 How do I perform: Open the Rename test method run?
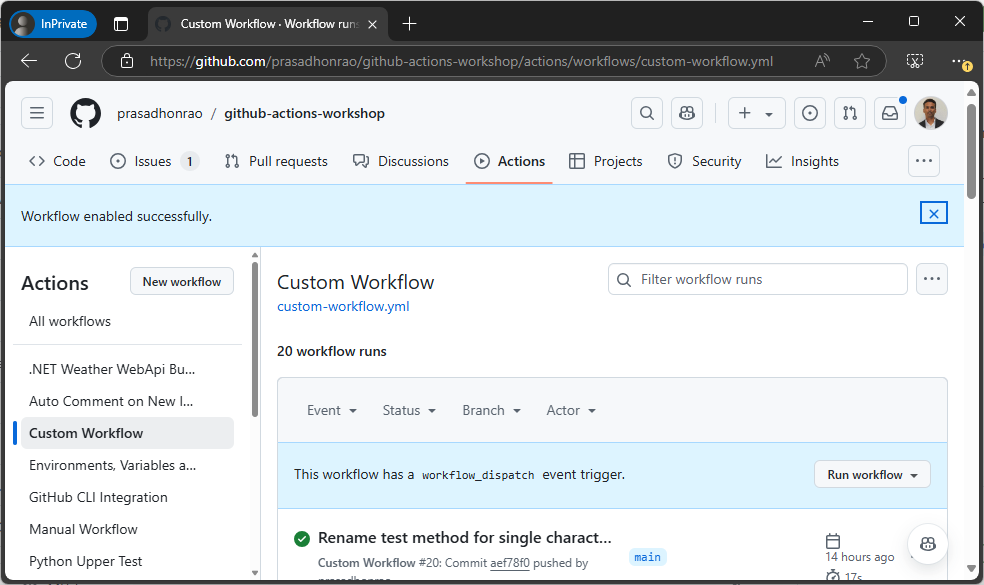[464, 538]
